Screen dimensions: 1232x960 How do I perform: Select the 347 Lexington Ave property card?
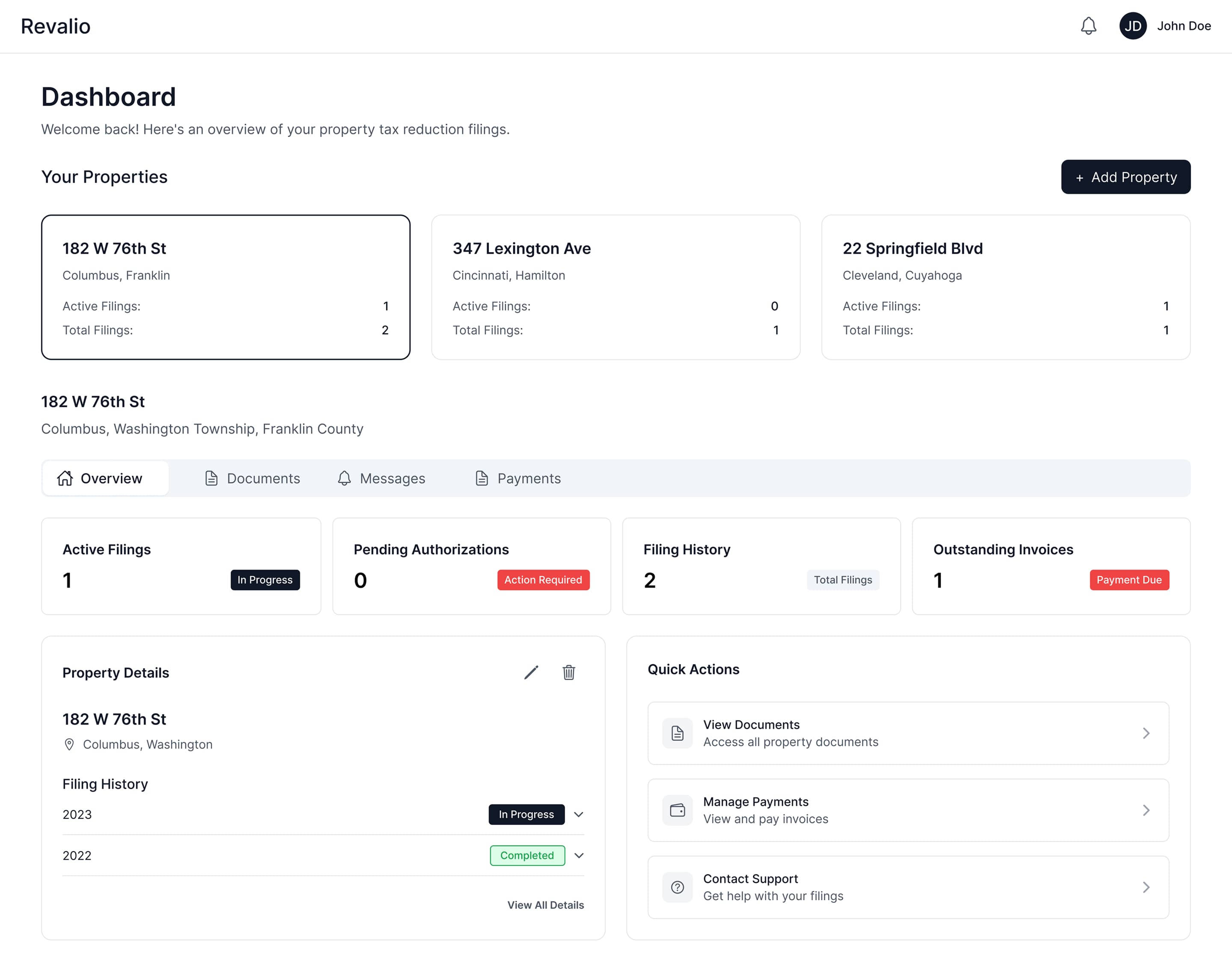point(616,287)
